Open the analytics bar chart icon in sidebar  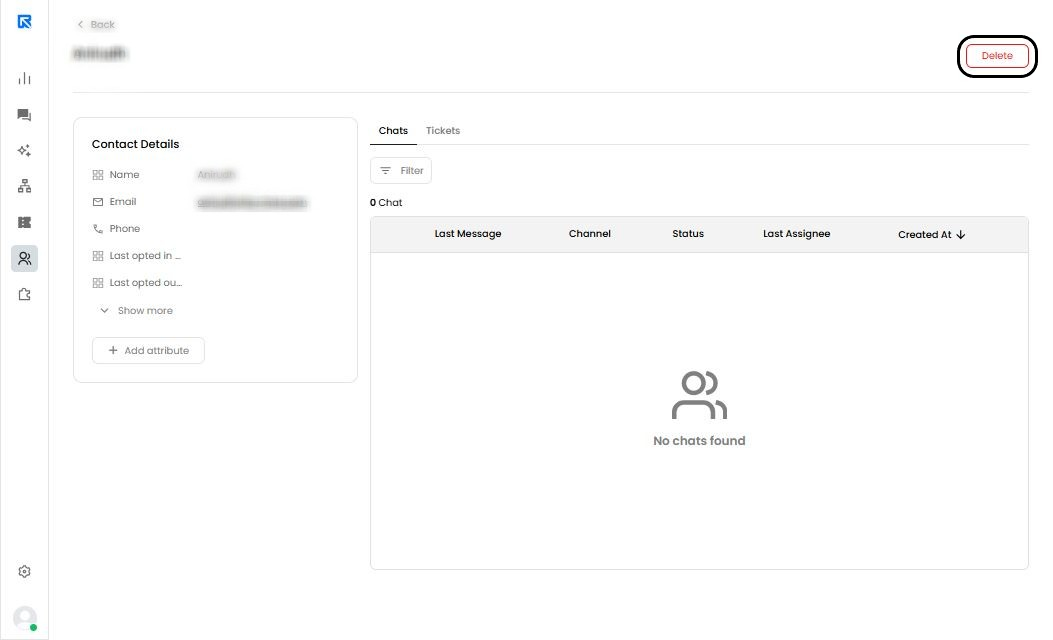point(24,79)
